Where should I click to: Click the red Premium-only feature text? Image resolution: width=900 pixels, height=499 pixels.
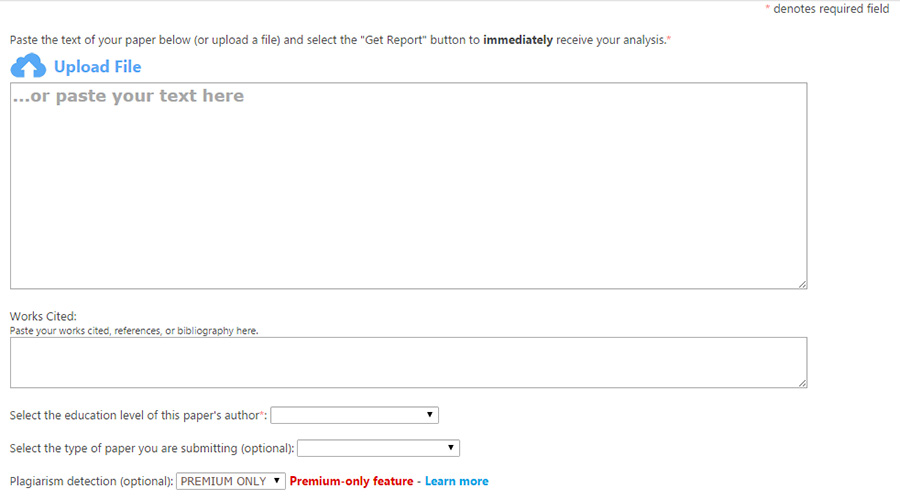[351, 481]
